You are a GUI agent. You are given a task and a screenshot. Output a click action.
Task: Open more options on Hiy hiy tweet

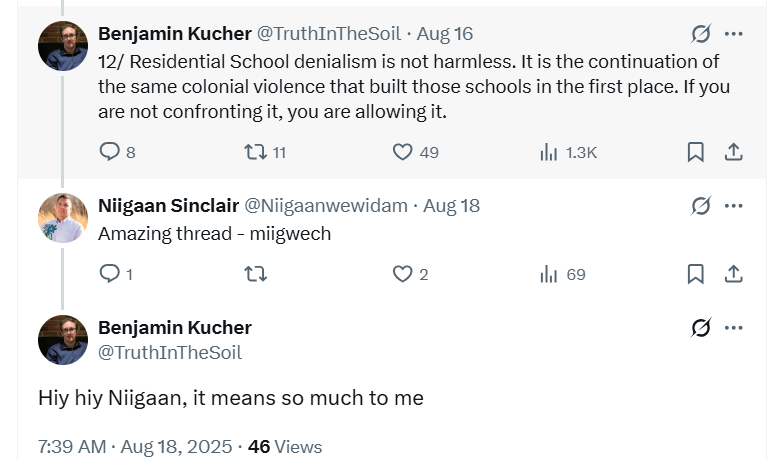pos(734,328)
